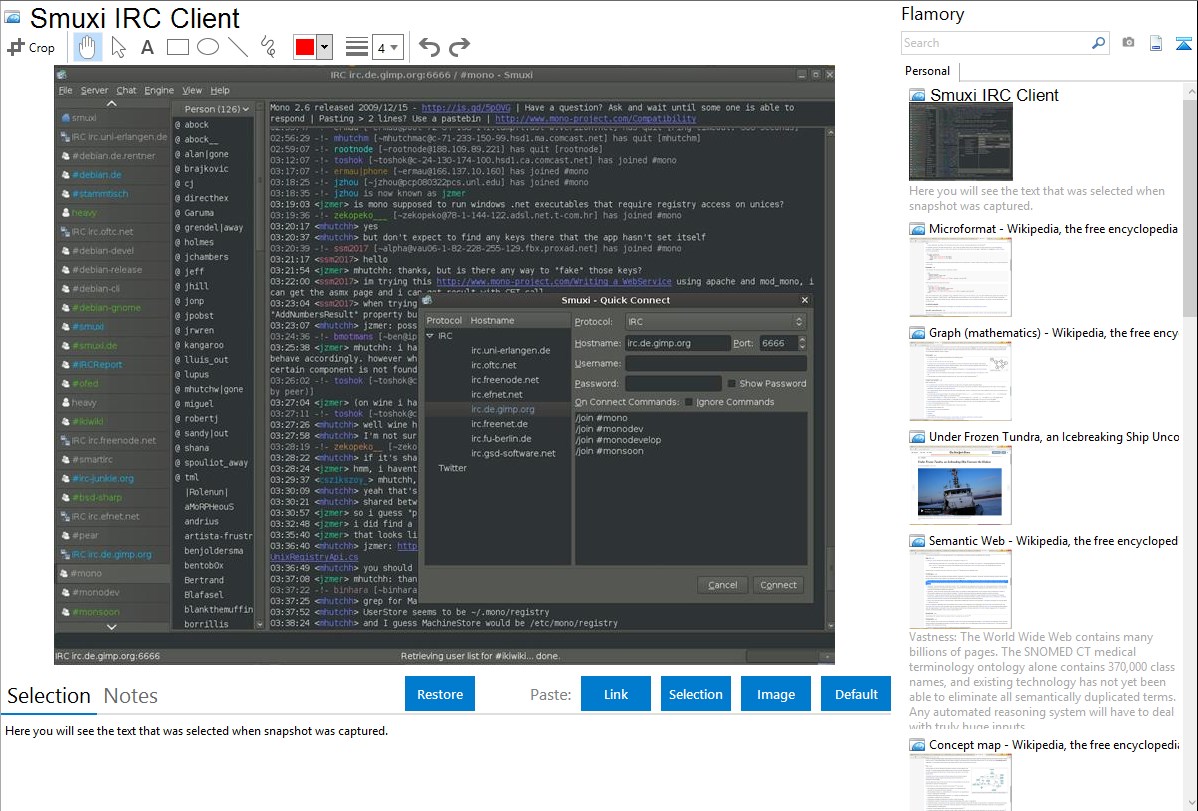Open the color picker dropdown arrow
Viewport: 1198px width, 811px height.
(324, 47)
